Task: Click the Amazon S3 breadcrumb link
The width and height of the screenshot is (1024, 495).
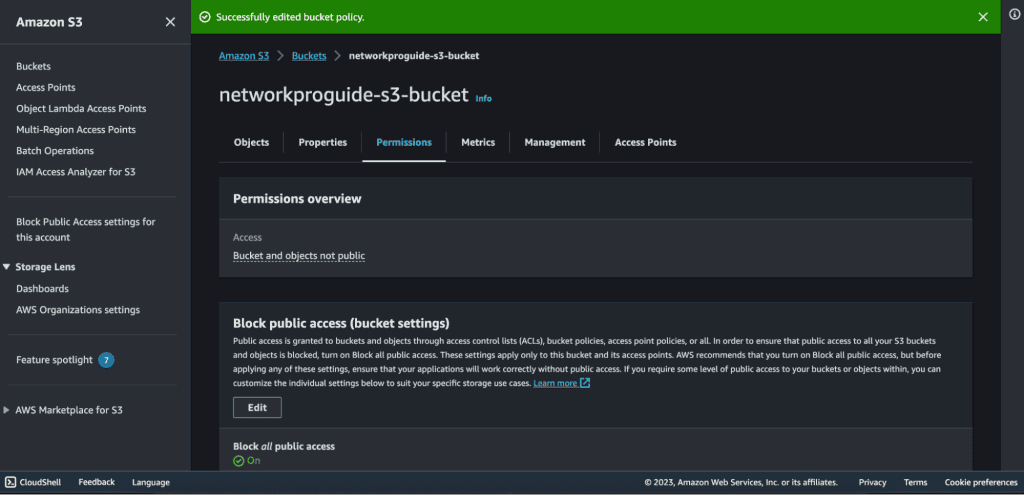Action: pyautogui.click(x=244, y=56)
